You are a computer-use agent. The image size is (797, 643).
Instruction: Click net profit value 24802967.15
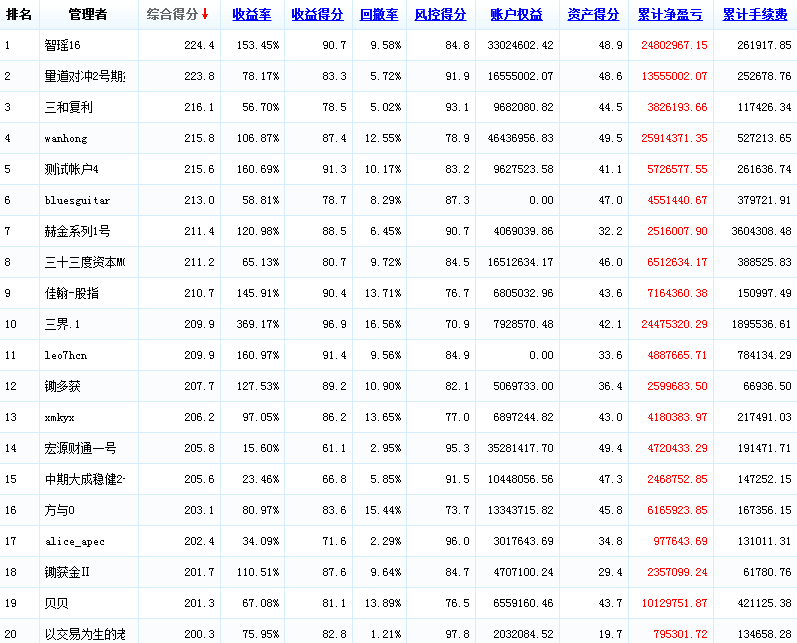(671, 46)
